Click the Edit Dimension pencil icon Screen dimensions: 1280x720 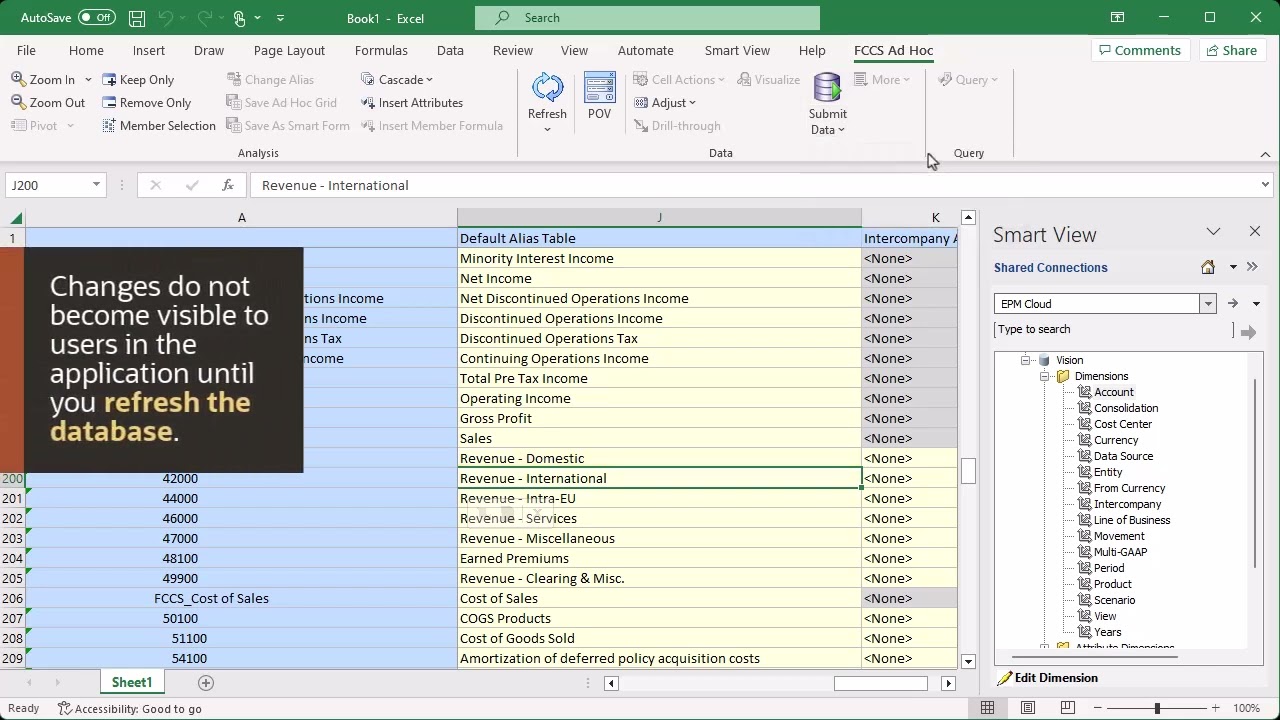tap(1004, 678)
